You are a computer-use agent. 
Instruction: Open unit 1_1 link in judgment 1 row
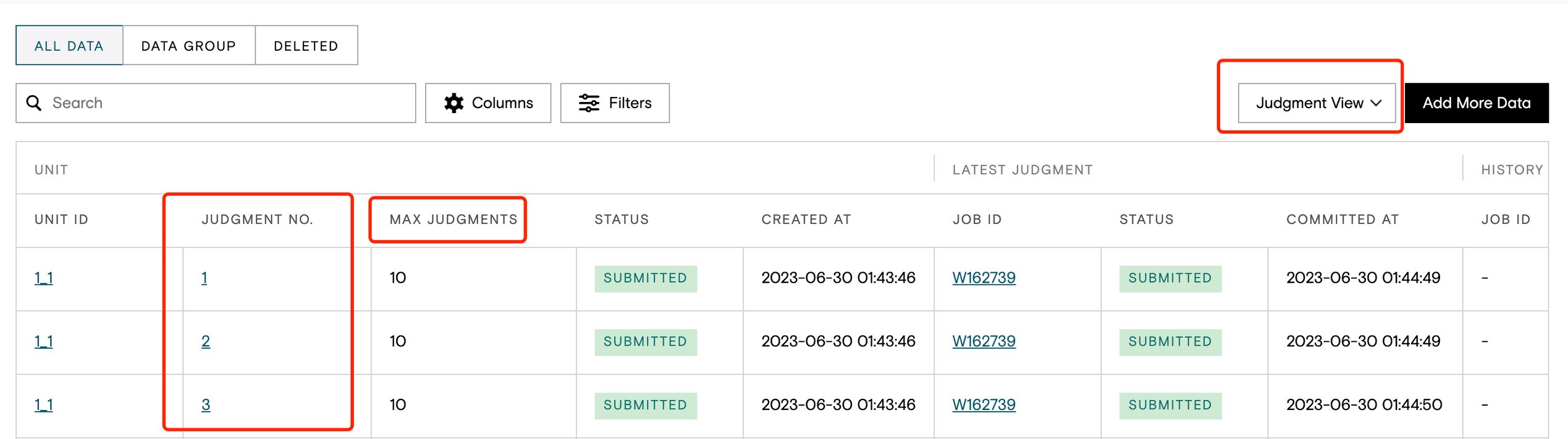click(44, 278)
